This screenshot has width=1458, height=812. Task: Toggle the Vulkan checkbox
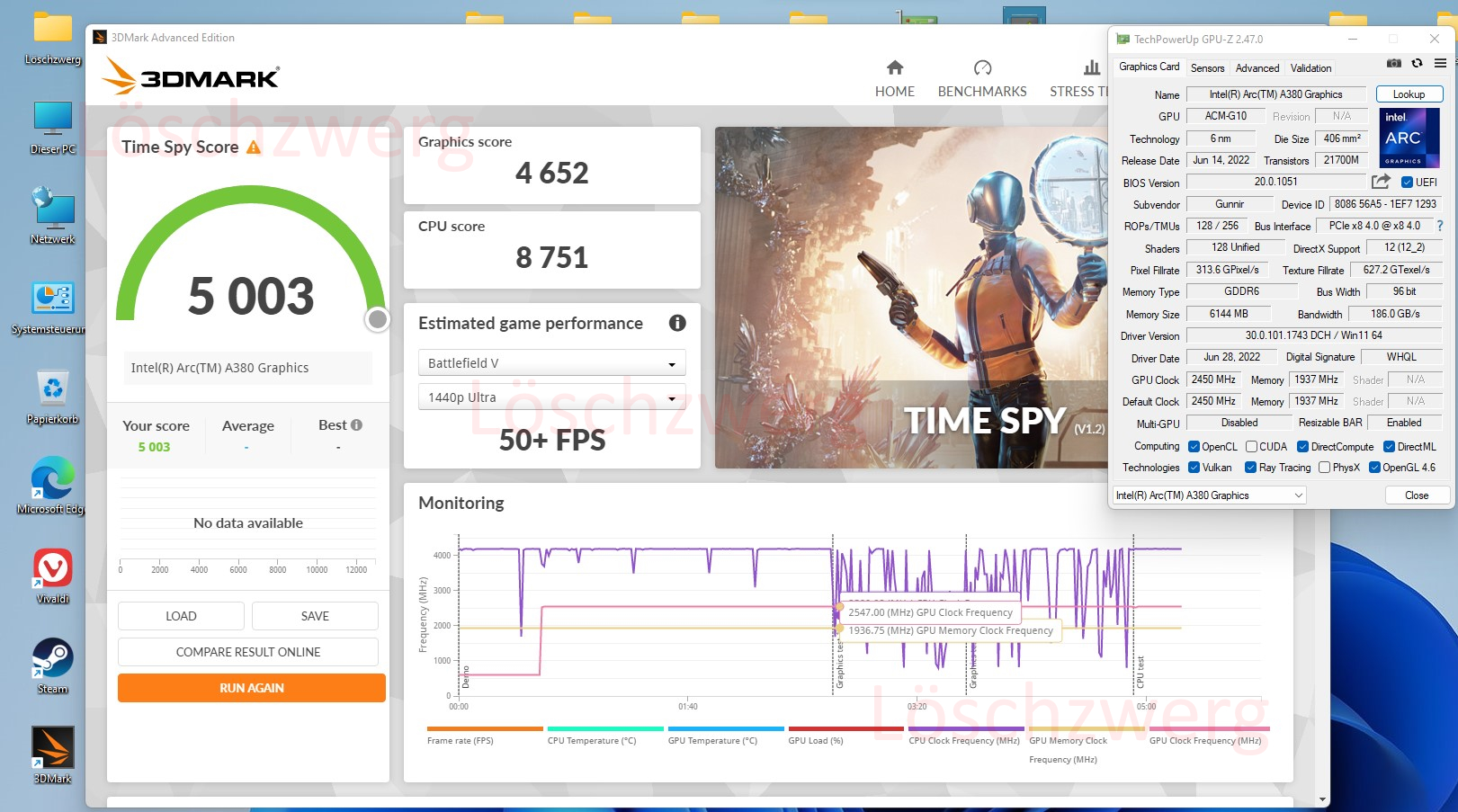[1194, 468]
